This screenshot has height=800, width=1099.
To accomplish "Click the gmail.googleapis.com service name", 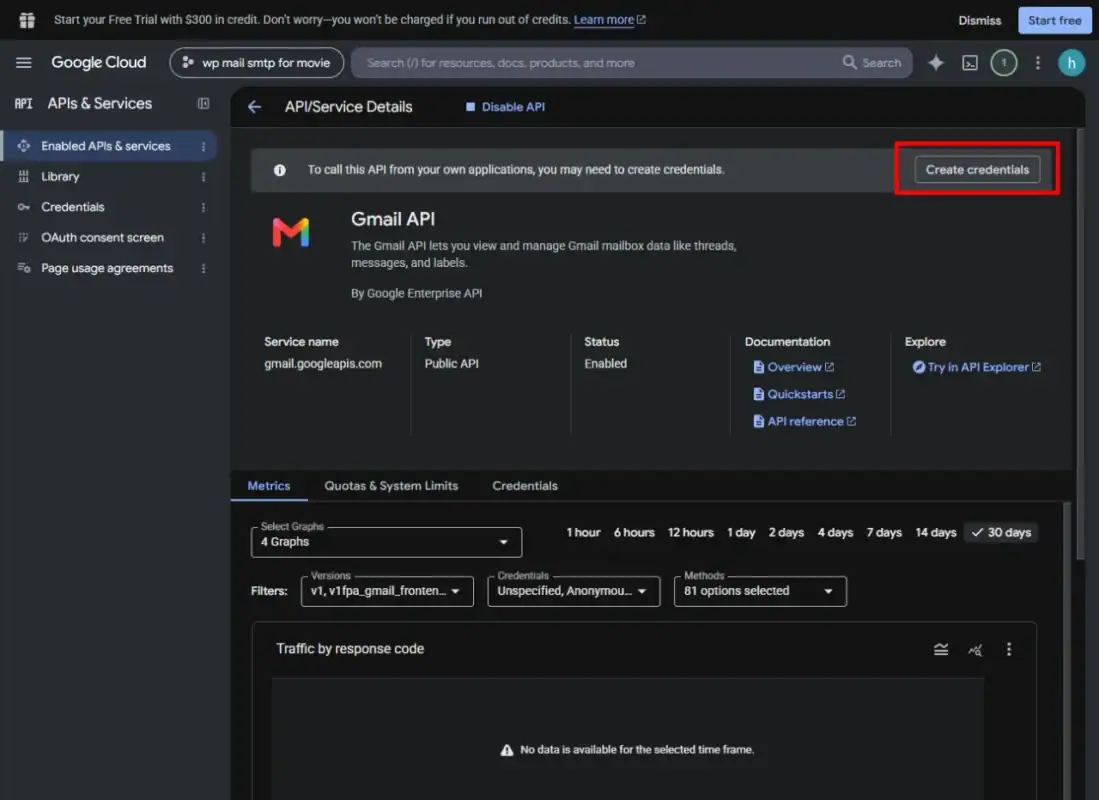I will 323,363.
